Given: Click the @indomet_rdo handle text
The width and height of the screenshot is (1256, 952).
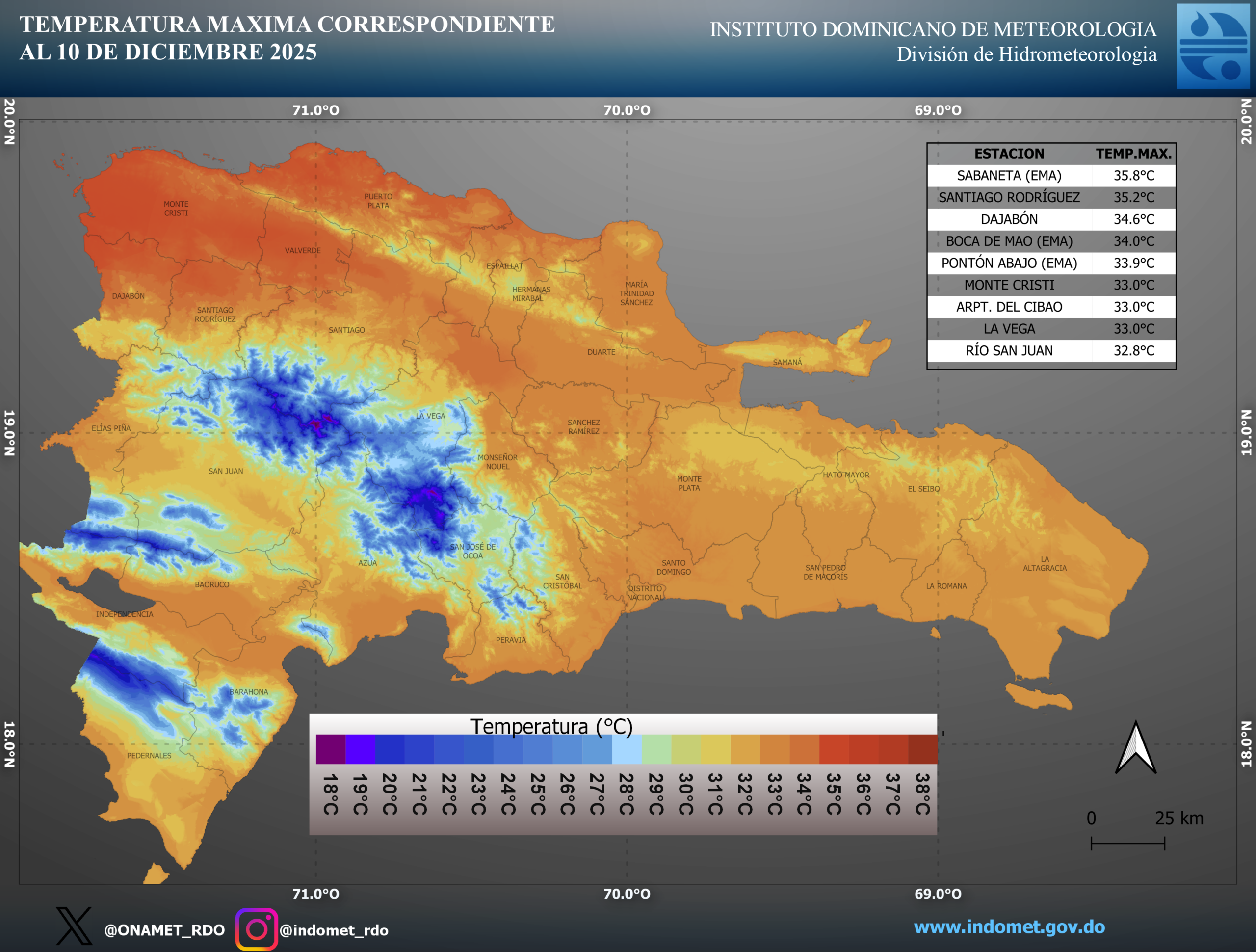Looking at the screenshot, I should pyautogui.click(x=334, y=930).
